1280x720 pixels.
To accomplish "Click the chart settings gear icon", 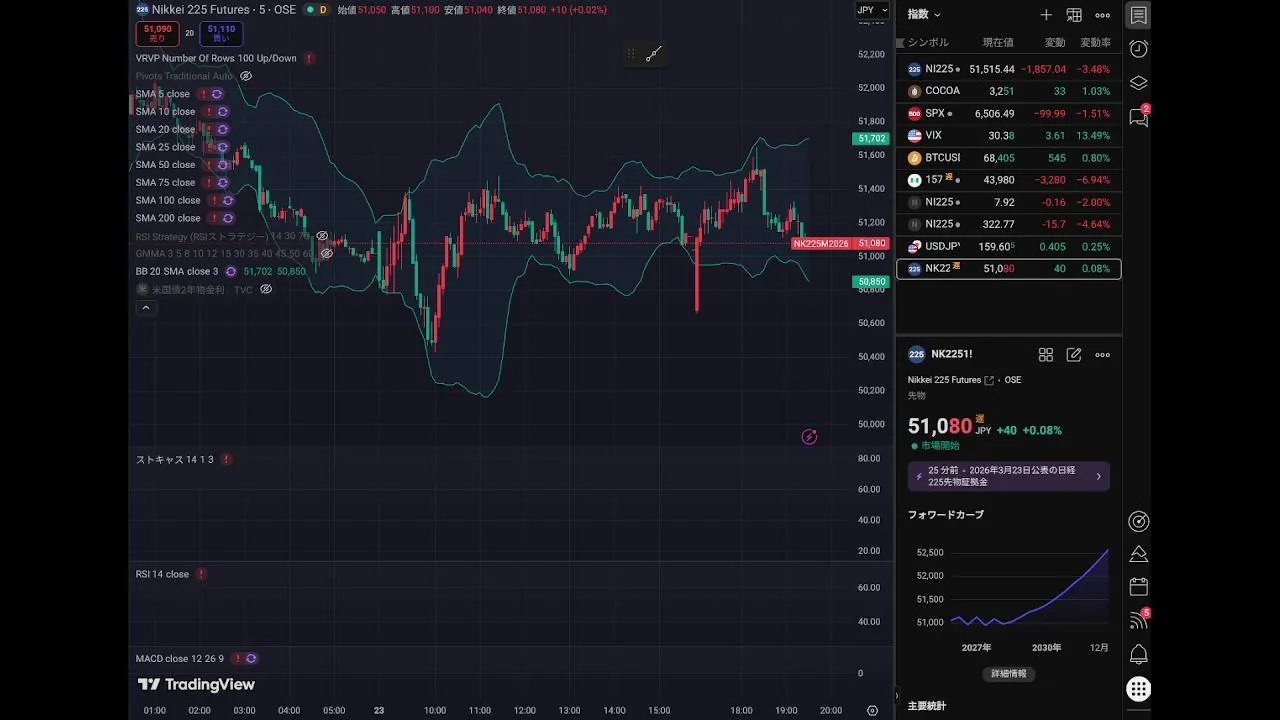I will pyautogui.click(x=872, y=711).
